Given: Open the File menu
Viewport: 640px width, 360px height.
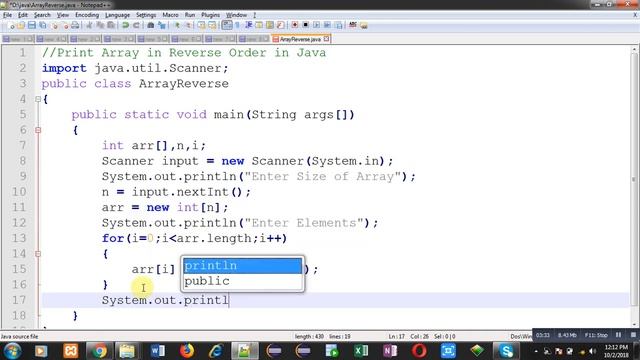Looking at the screenshot, I should [x=7, y=15].
